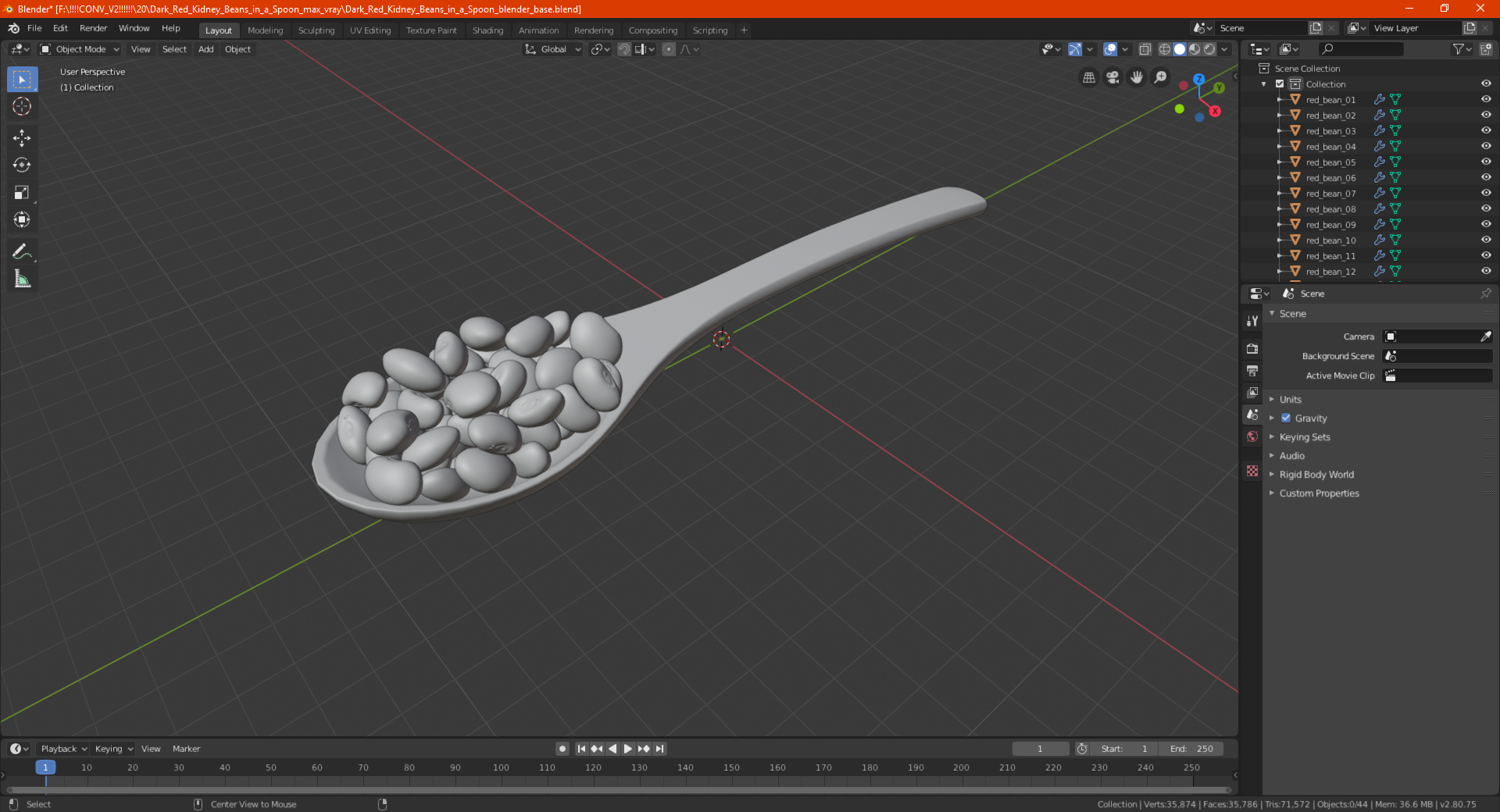Click the pan view hand icon
Image resolution: width=1500 pixels, height=812 pixels.
1137,77
